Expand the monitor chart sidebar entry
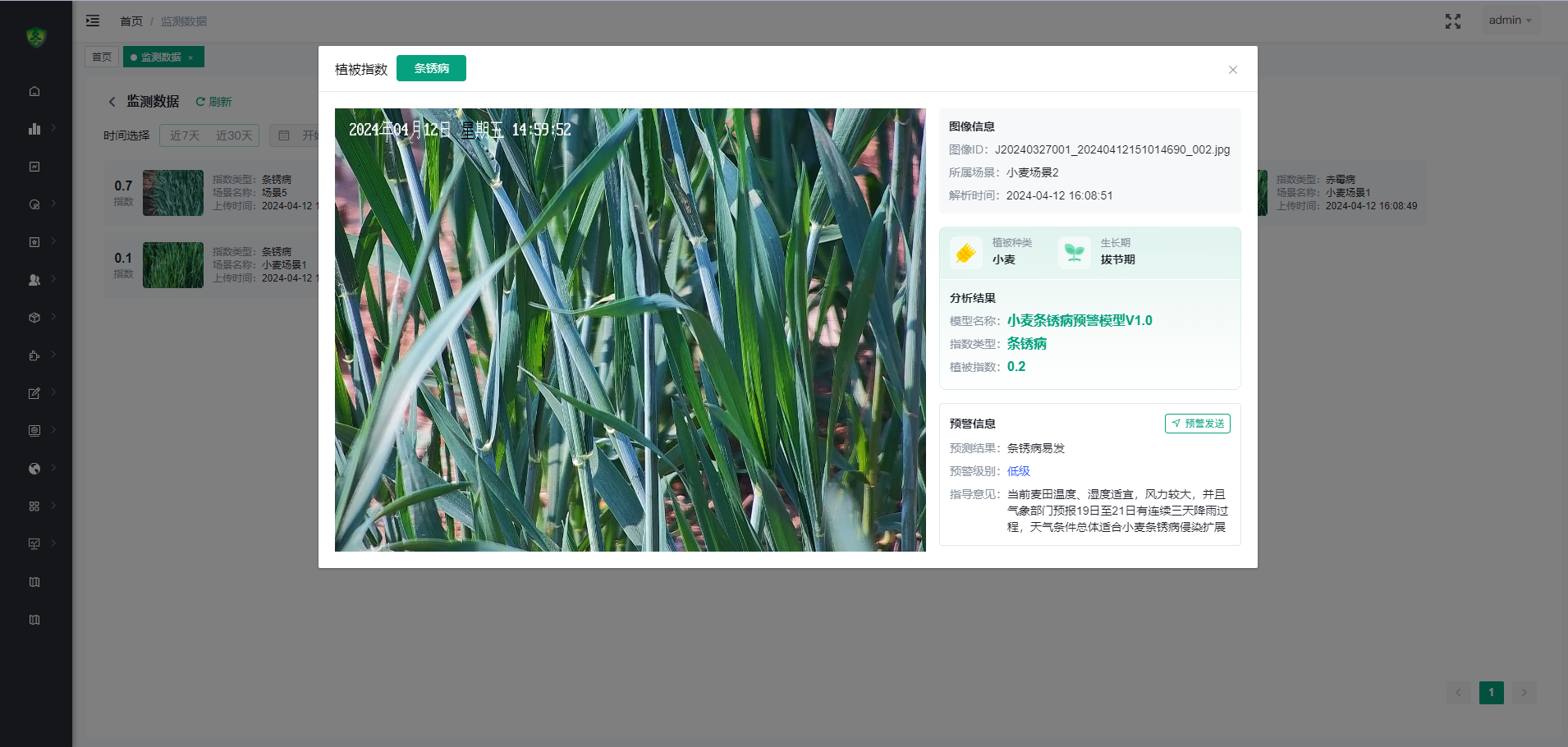This screenshot has height=747, width=1568. (x=34, y=543)
